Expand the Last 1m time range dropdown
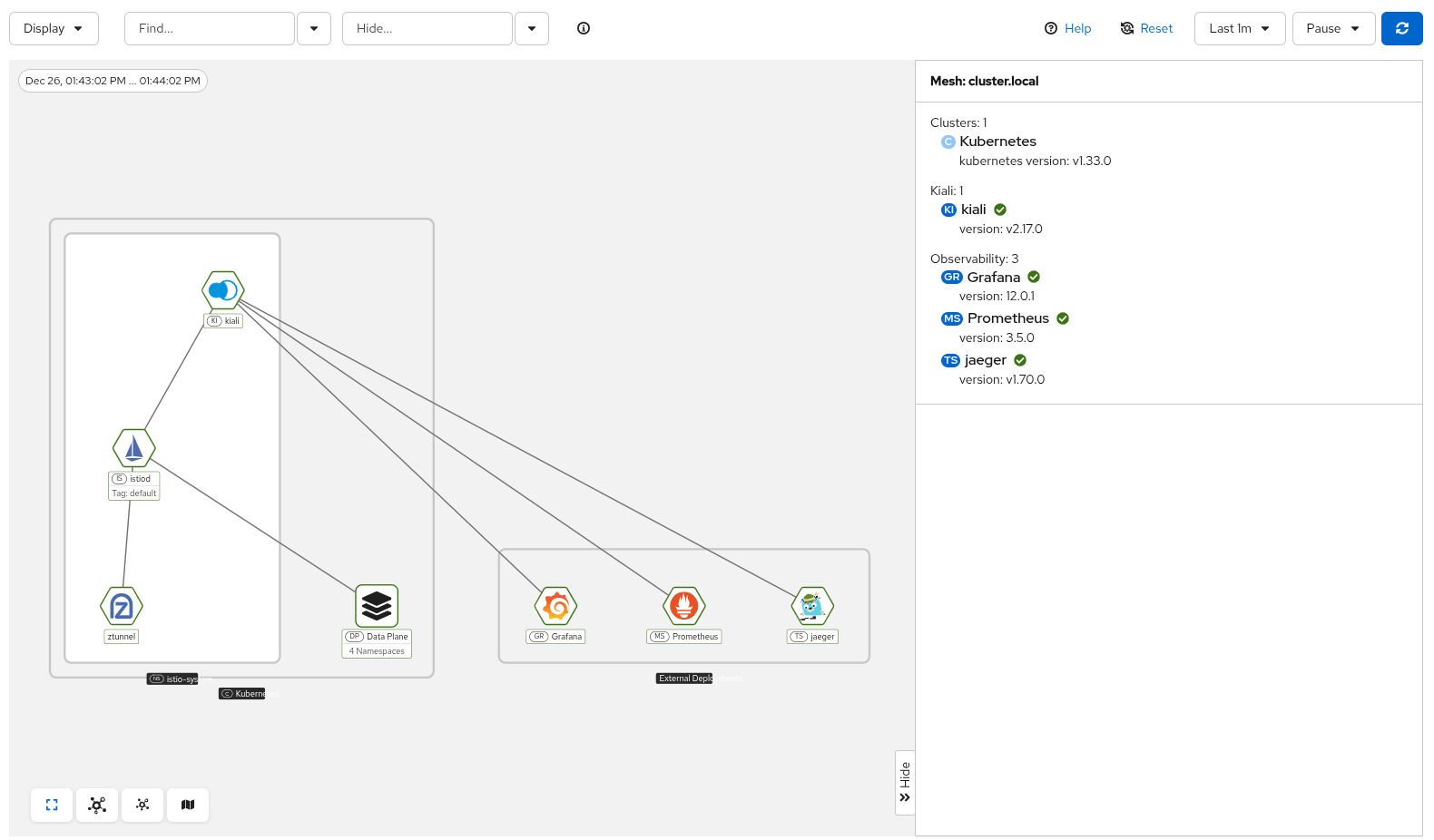Viewport: 1434px width, 840px height. pyautogui.click(x=1239, y=28)
